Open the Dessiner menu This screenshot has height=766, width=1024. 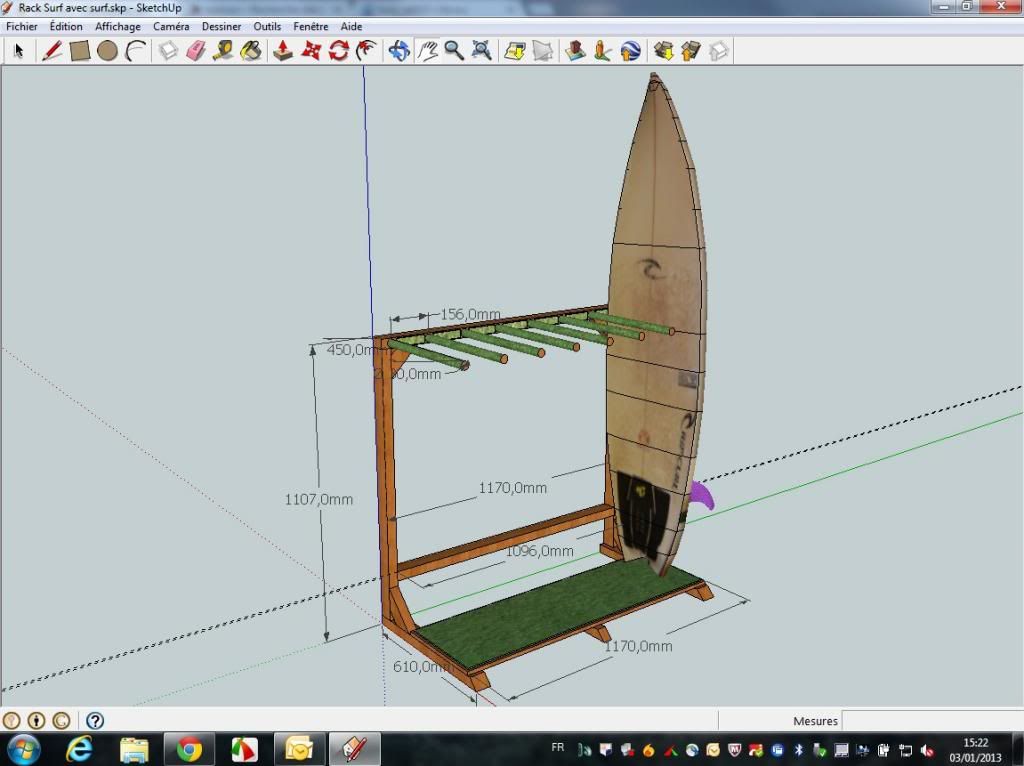pyautogui.click(x=221, y=26)
